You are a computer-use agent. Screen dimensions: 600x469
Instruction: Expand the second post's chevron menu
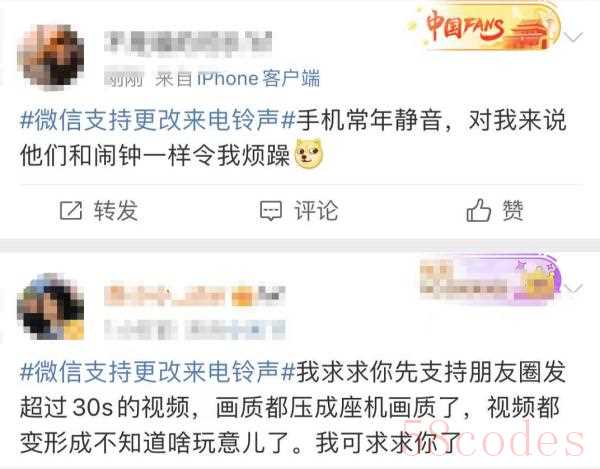click(x=573, y=288)
